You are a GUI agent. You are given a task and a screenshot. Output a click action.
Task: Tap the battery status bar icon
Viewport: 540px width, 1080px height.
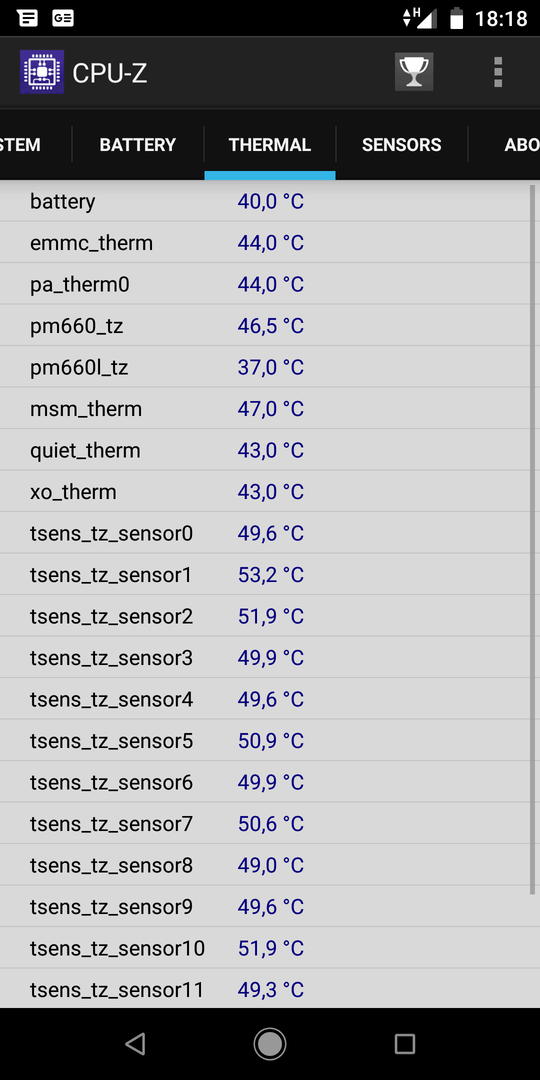coord(456,18)
